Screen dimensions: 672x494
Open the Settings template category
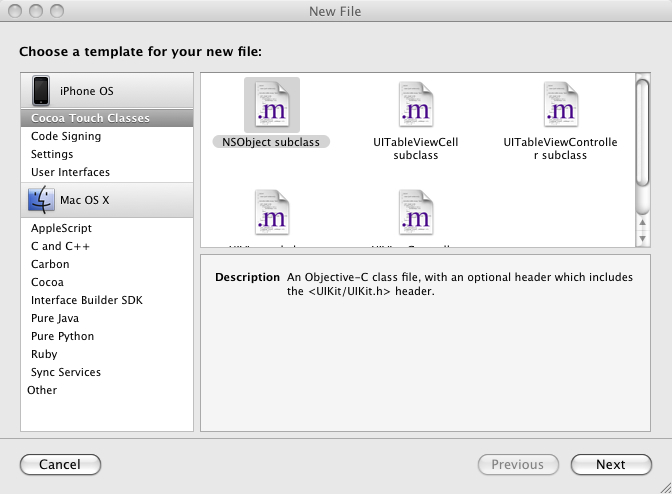pyautogui.click(x=107, y=154)
